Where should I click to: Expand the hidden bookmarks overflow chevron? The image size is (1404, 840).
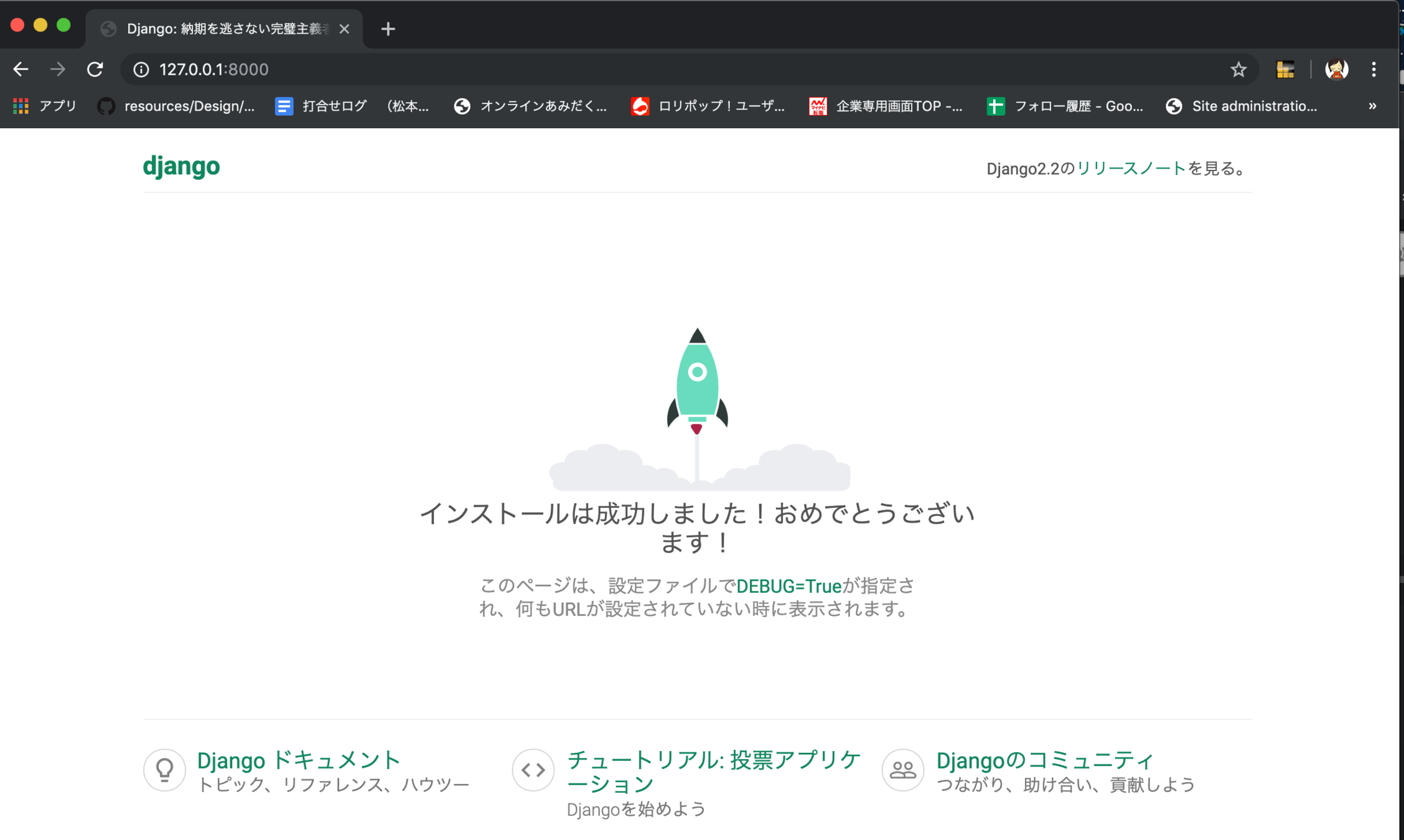tap(1372, 106)
